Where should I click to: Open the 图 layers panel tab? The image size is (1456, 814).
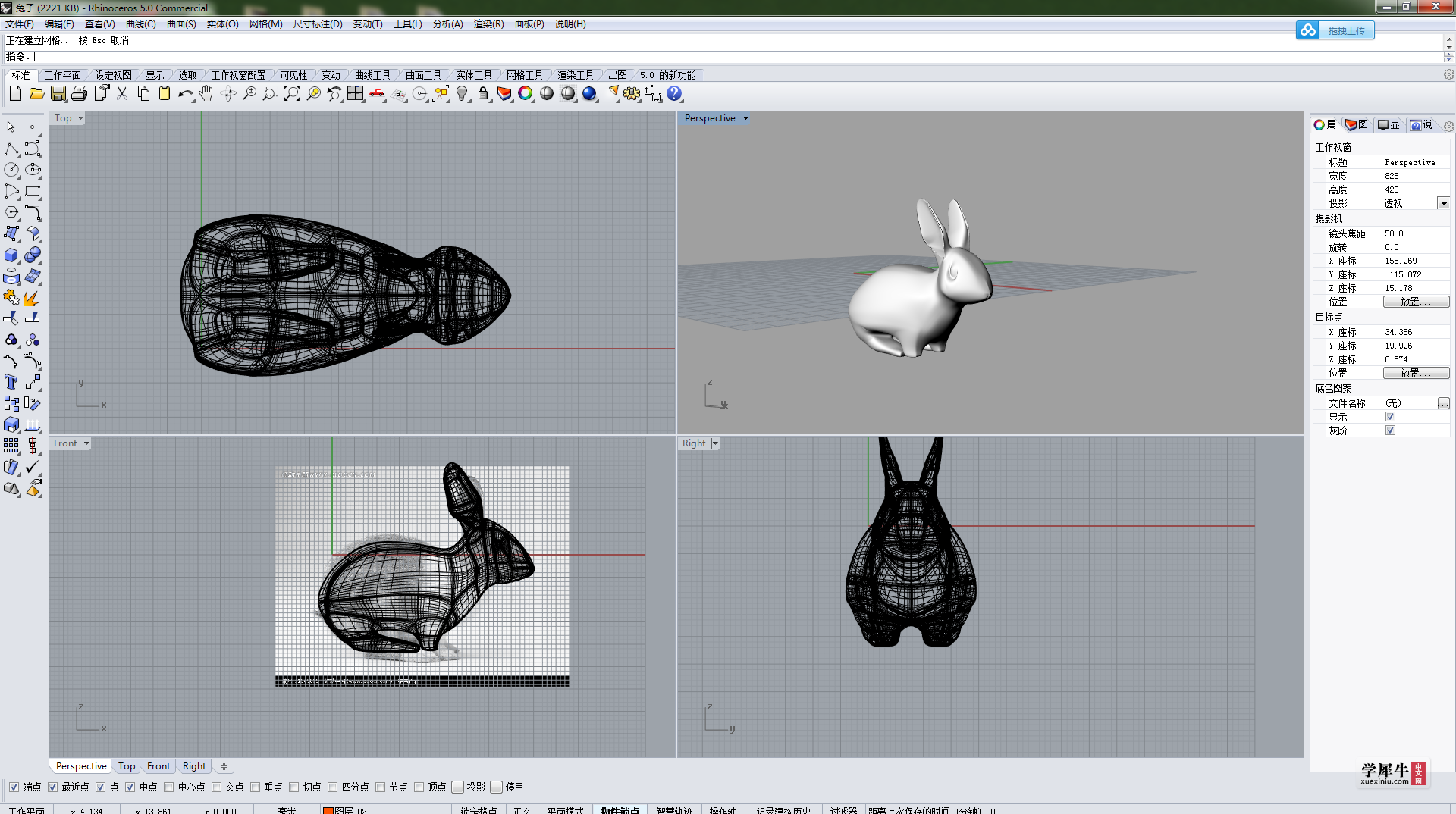tap(1356, 125)
